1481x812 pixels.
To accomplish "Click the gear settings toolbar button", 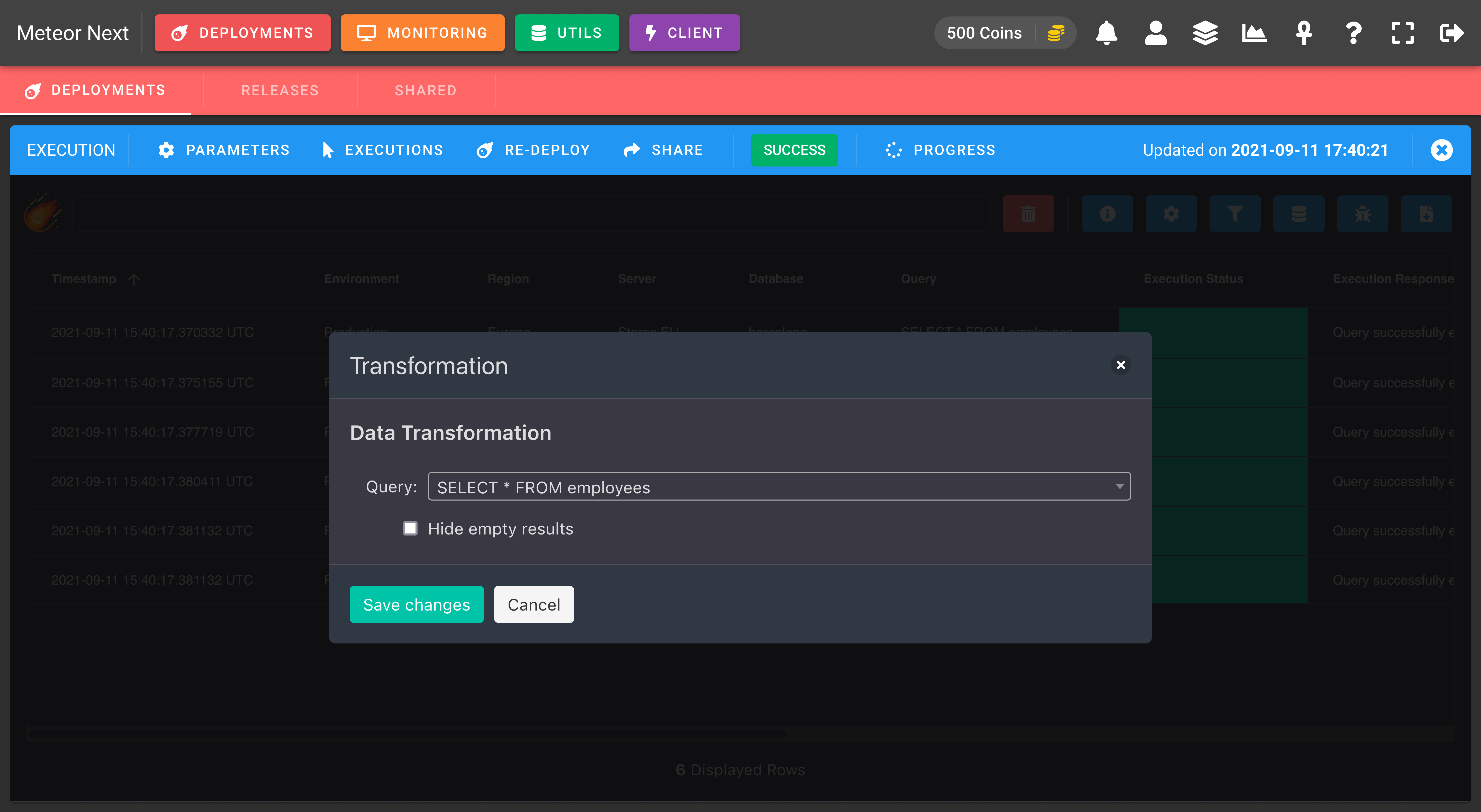I will pos(1171,214).
